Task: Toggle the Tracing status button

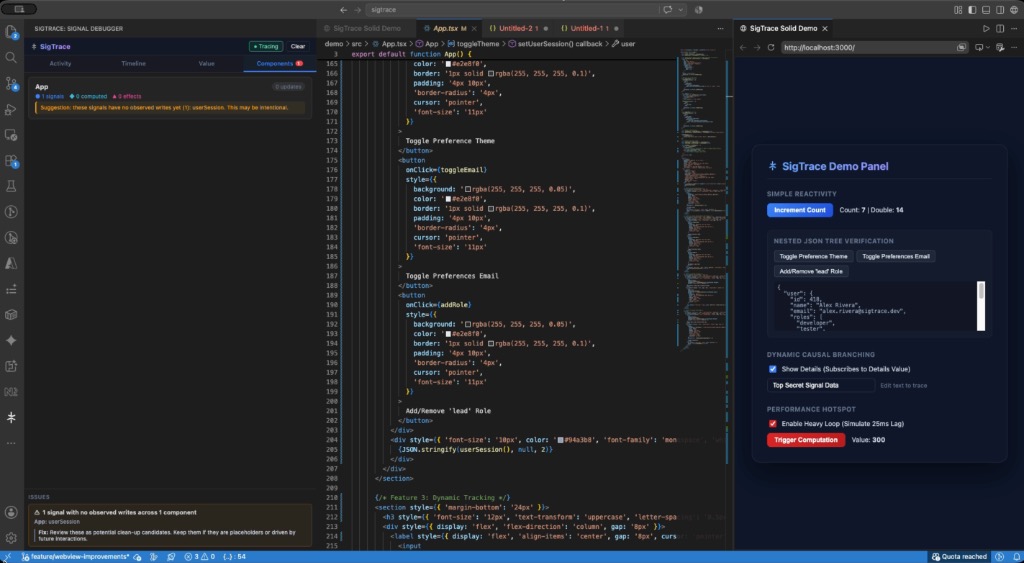Action: coord(266,46)
